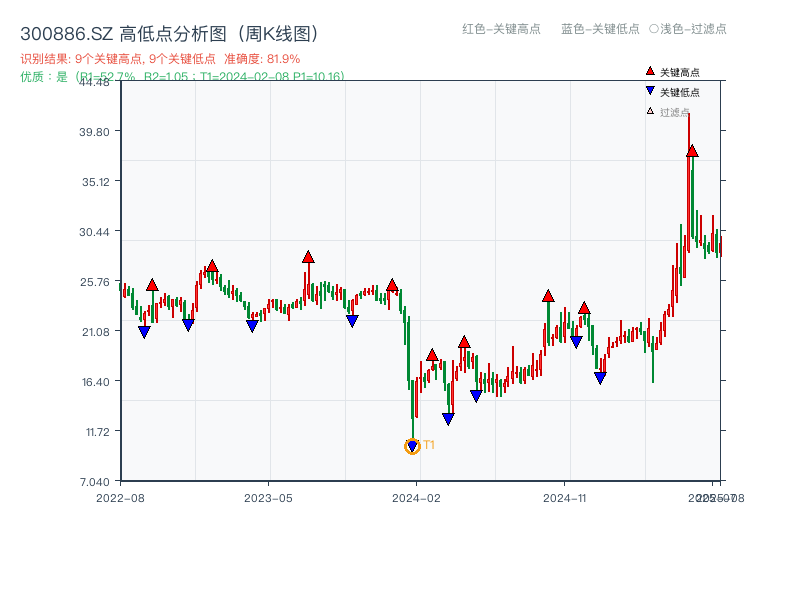Click the red 识别结果 summary text
This screenshot has height=600, width=800.
pos(160,59)
